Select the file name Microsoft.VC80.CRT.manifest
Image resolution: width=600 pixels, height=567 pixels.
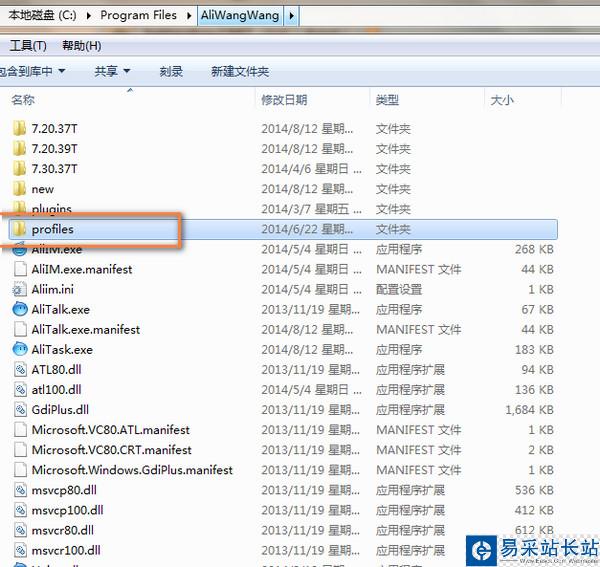[112, 450]
